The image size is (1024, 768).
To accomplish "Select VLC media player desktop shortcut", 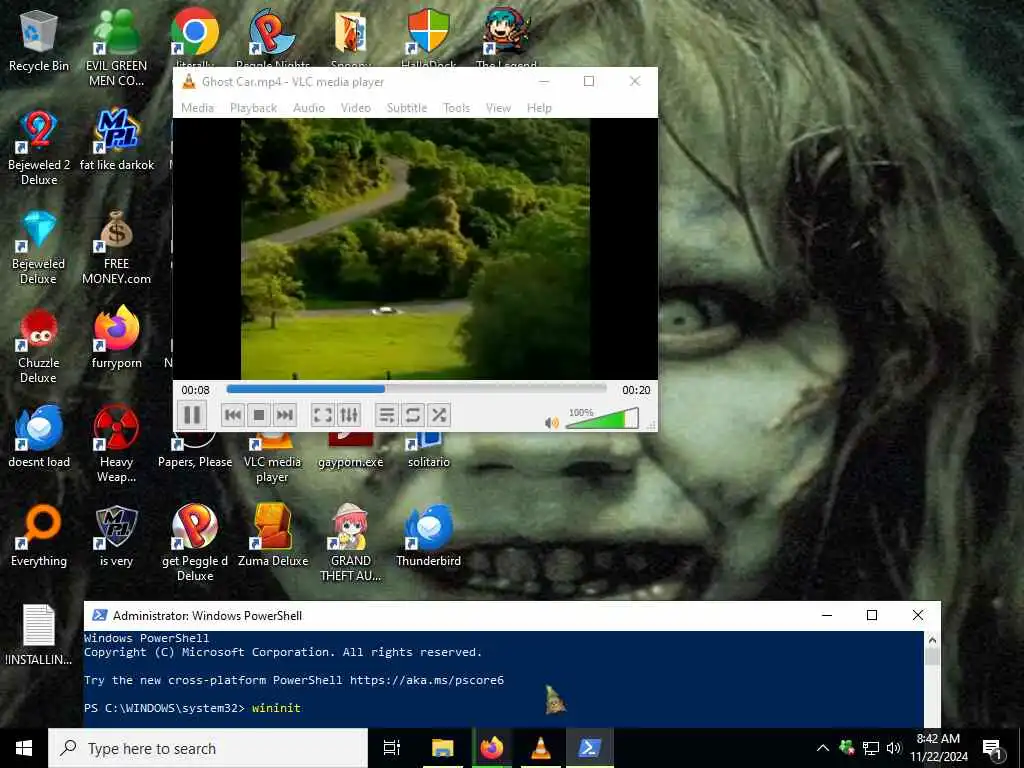I will point(272,457).
